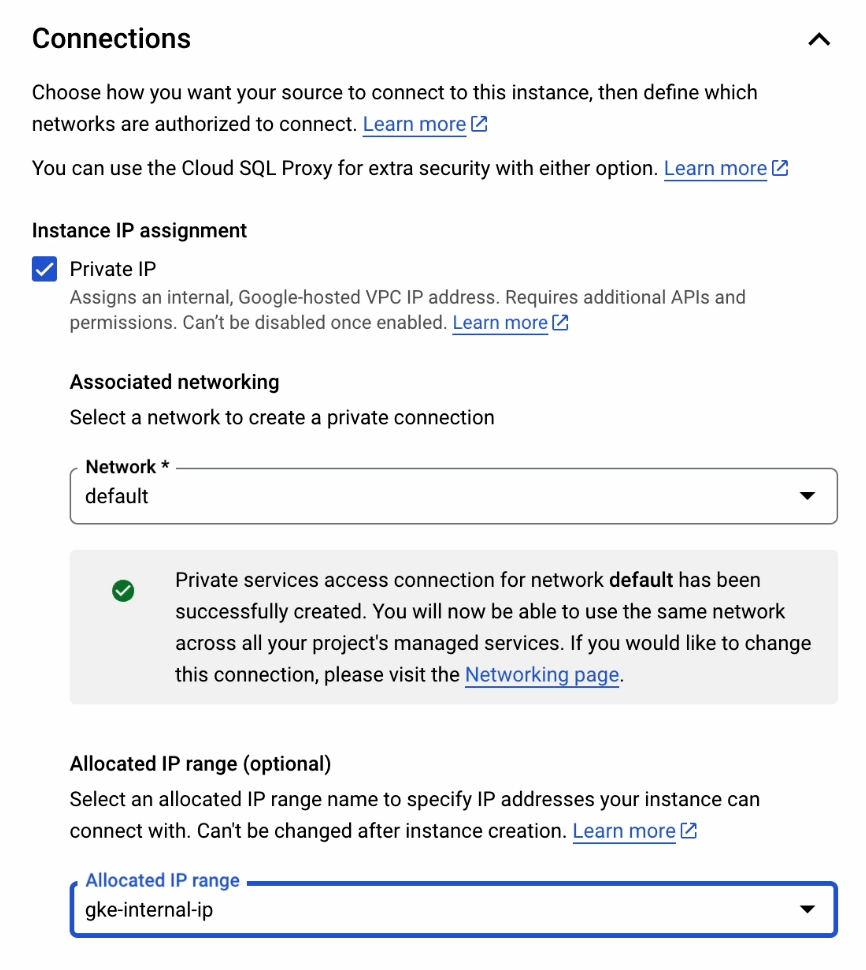This screenshot has height=970, width=866.
Task: Click the Network field's dropdown arrow
Action: tap(807, 497)
